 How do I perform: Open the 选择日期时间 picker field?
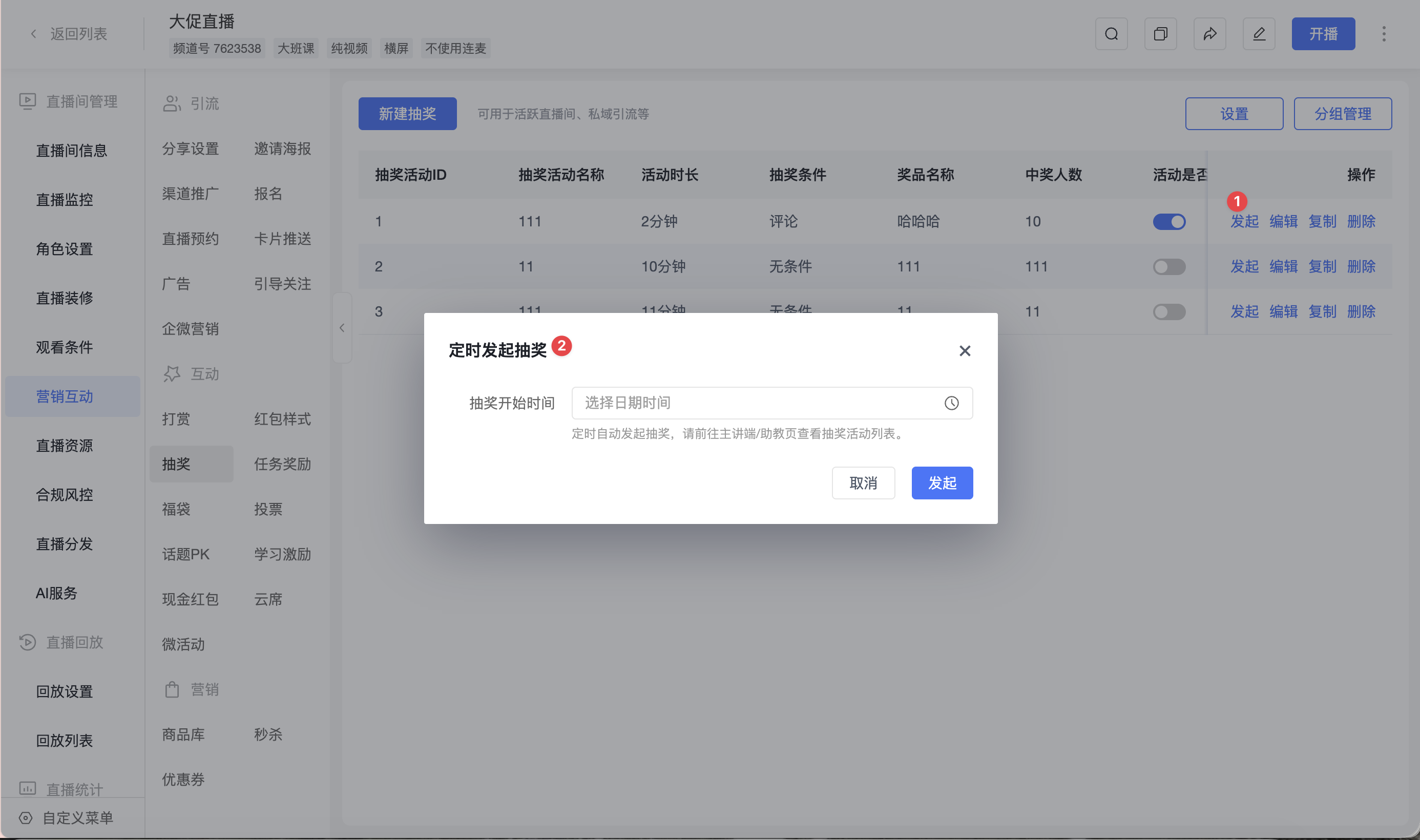772,403
